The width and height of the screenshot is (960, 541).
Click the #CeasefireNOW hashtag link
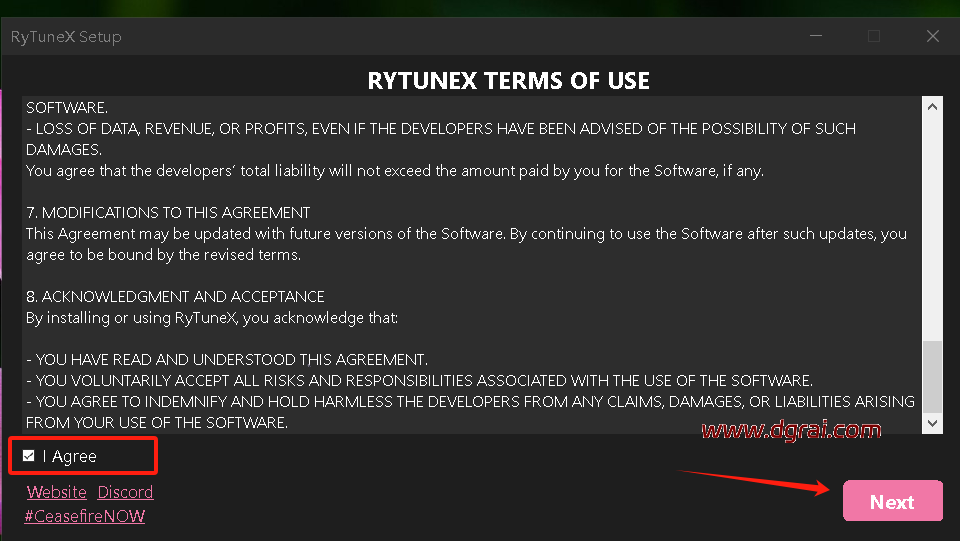85,516
